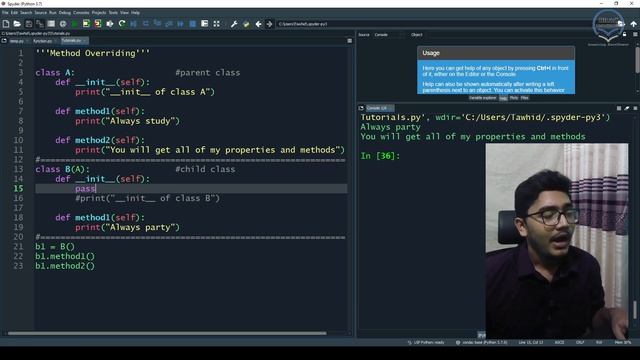Create a new file from the toolbar
The height and width of the screenshot is (360, 640).
(6, 24)
